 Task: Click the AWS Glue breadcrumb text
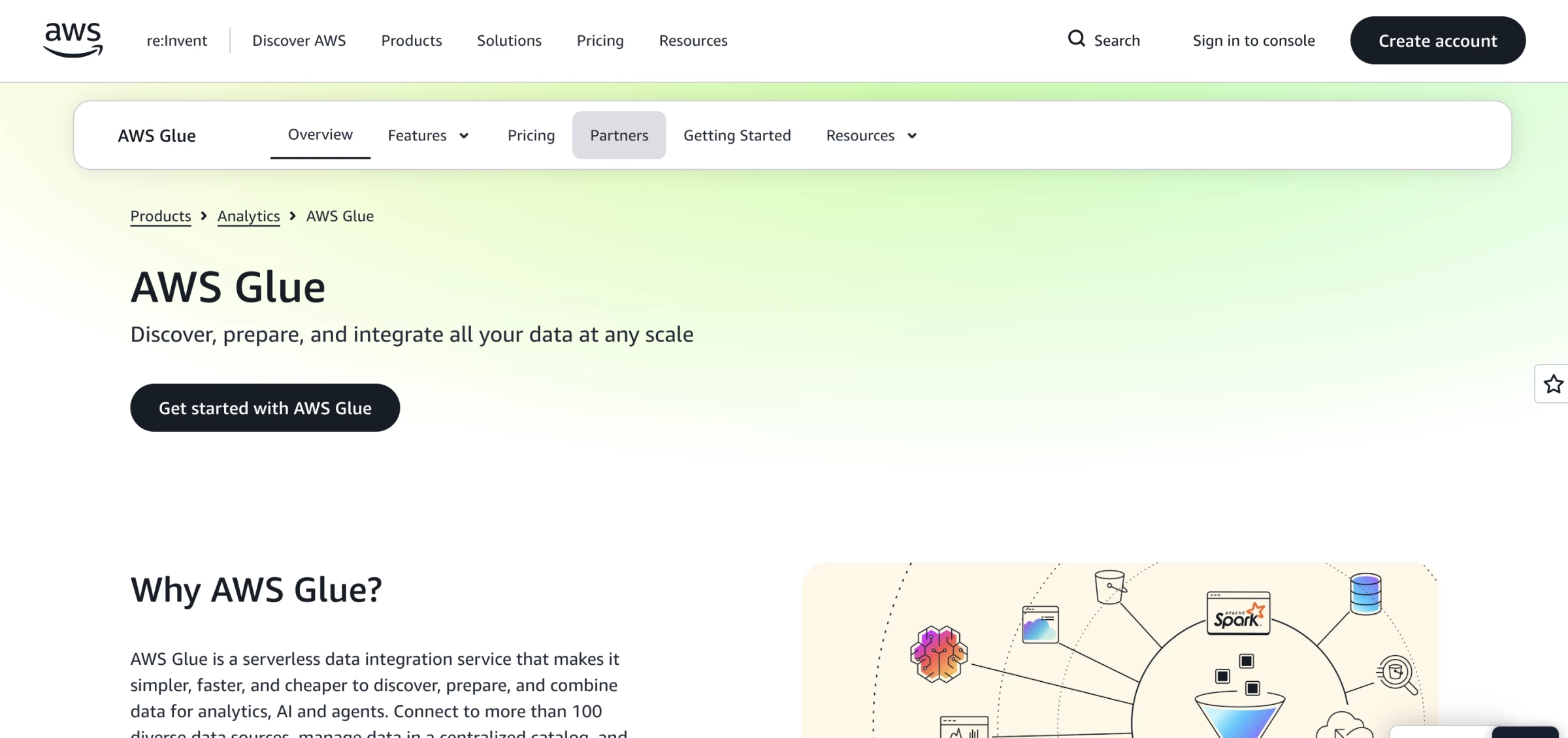click(x=340, y=216)
